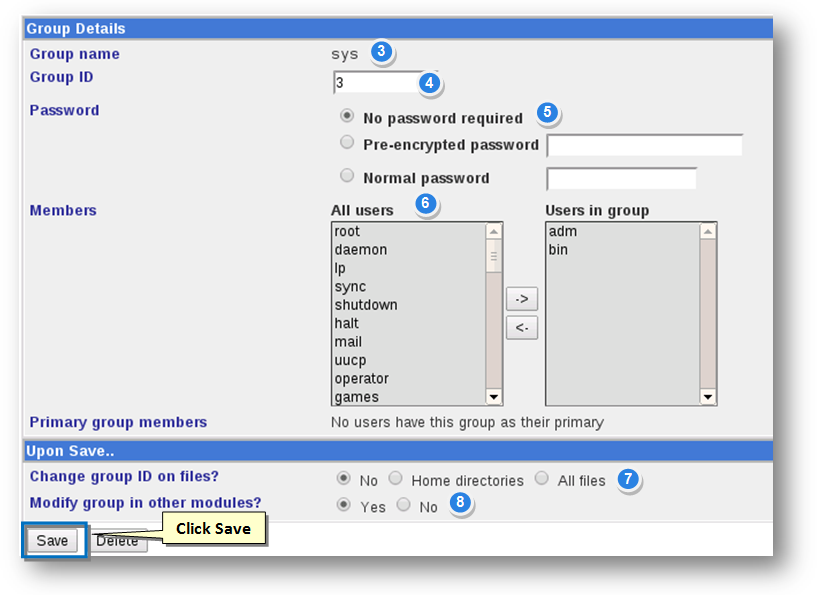Click the Normal password text field
The image size is (817, 595).
click(621, 179)
